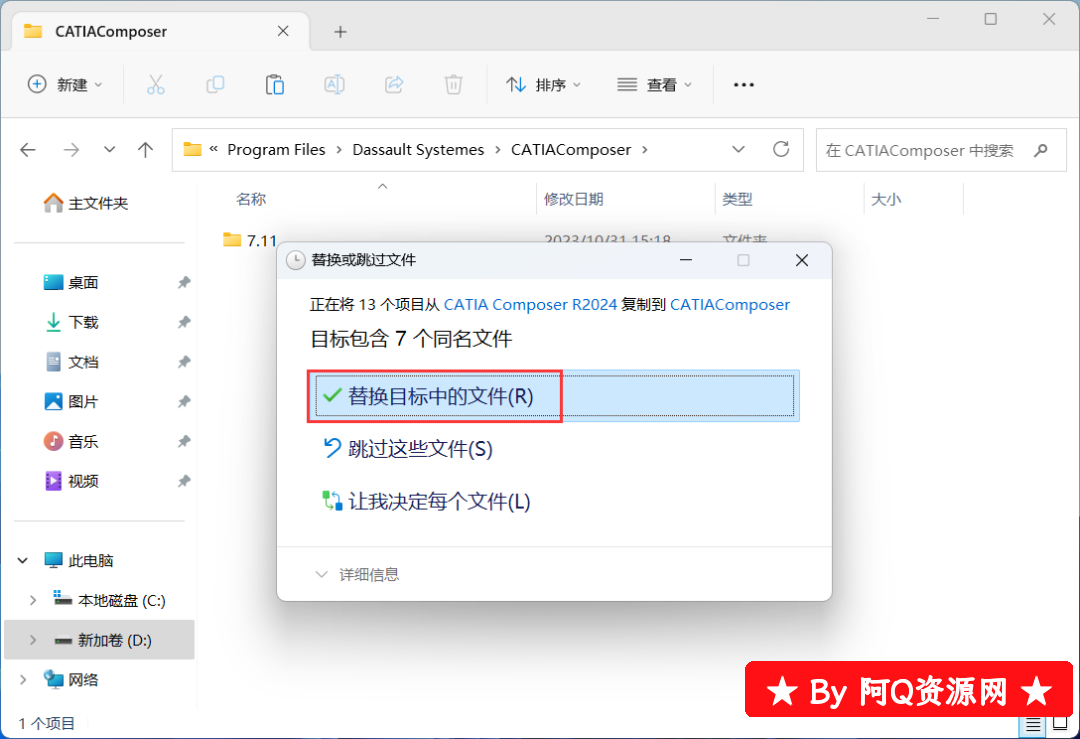This screenshot has height=739, width=1080.
Task: Go up one folder level
Action: point(145,149)
